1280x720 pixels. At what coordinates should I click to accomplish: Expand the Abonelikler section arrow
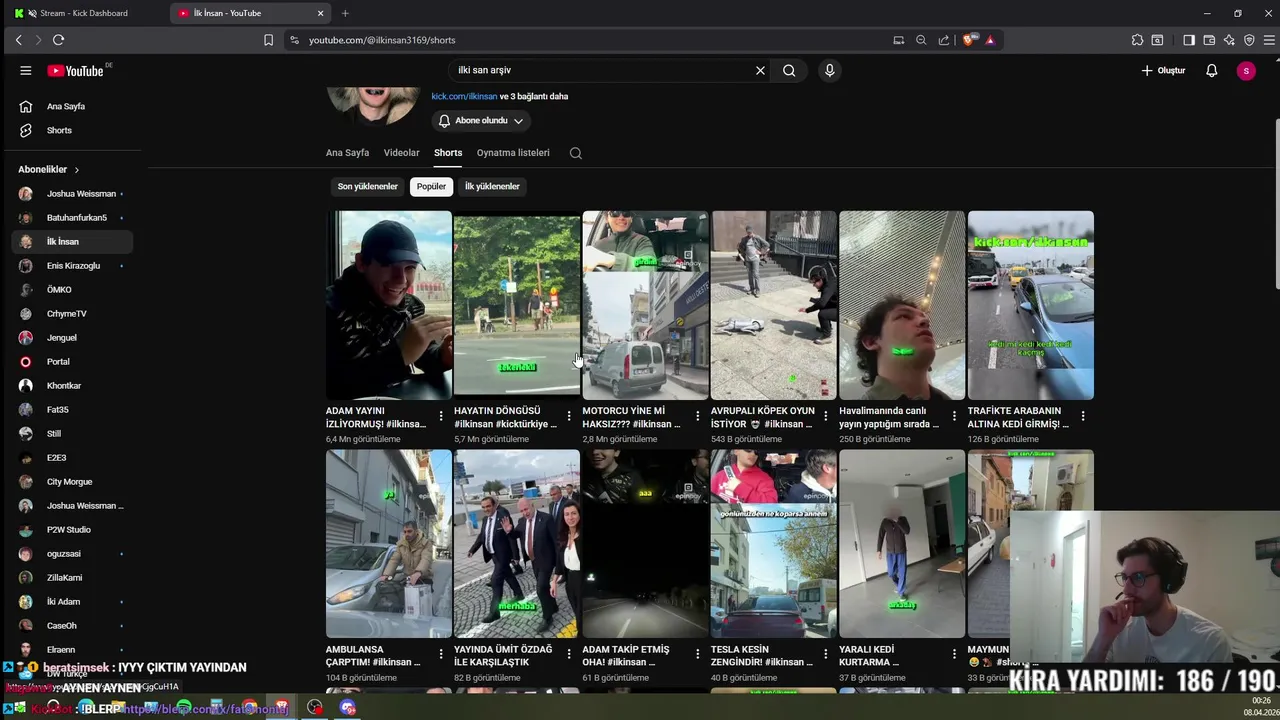(76, 170)
